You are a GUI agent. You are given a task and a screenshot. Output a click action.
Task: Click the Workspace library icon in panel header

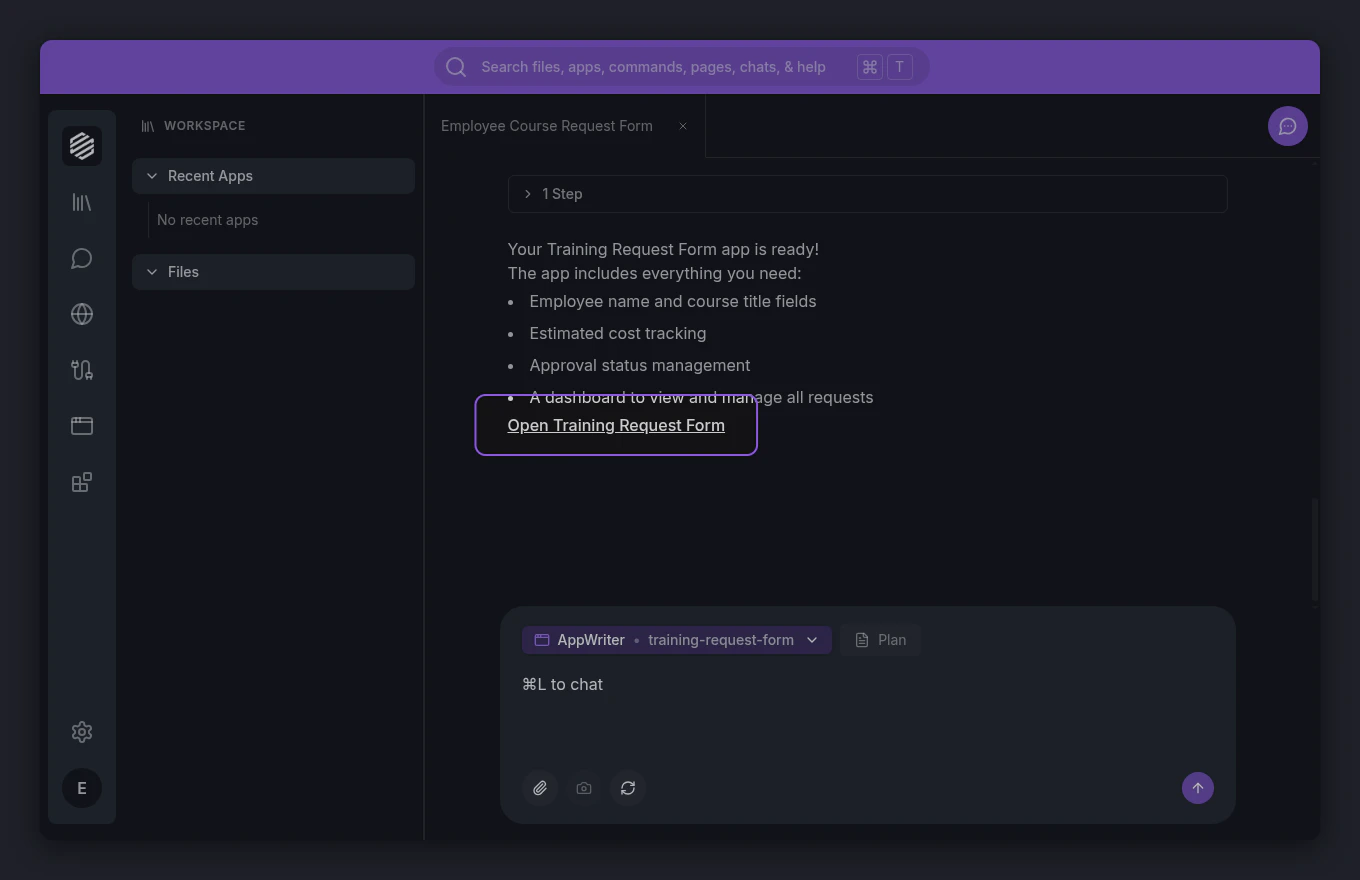click(148, 126)
